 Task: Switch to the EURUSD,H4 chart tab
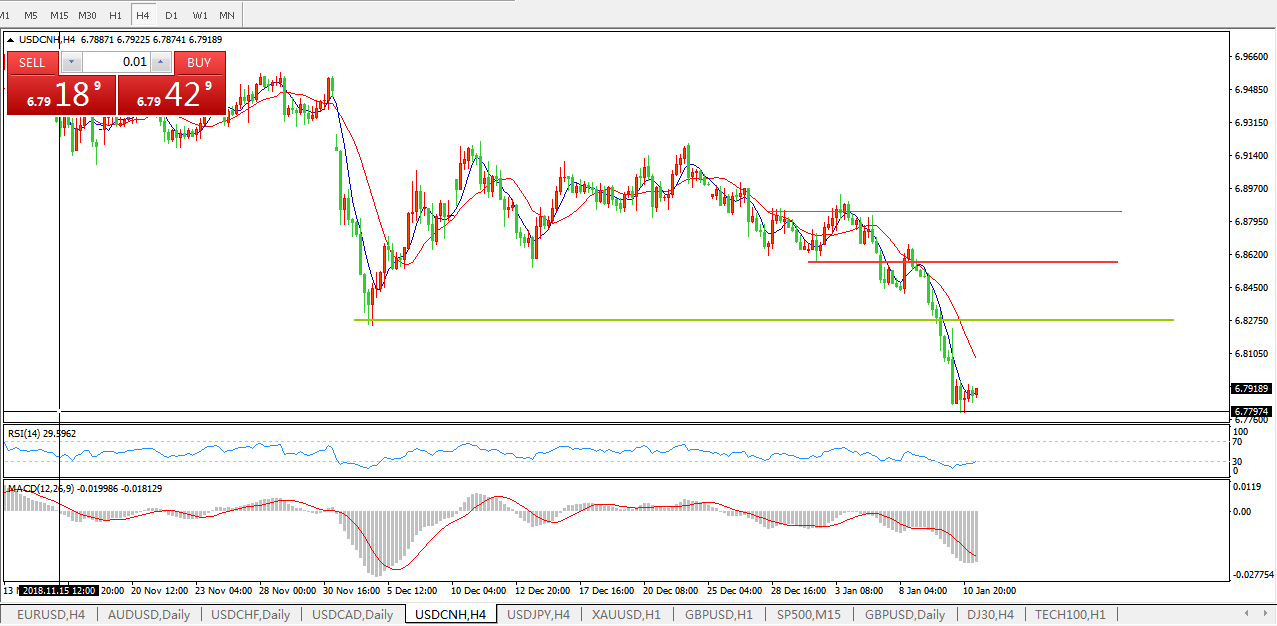[x=51, y=614]
